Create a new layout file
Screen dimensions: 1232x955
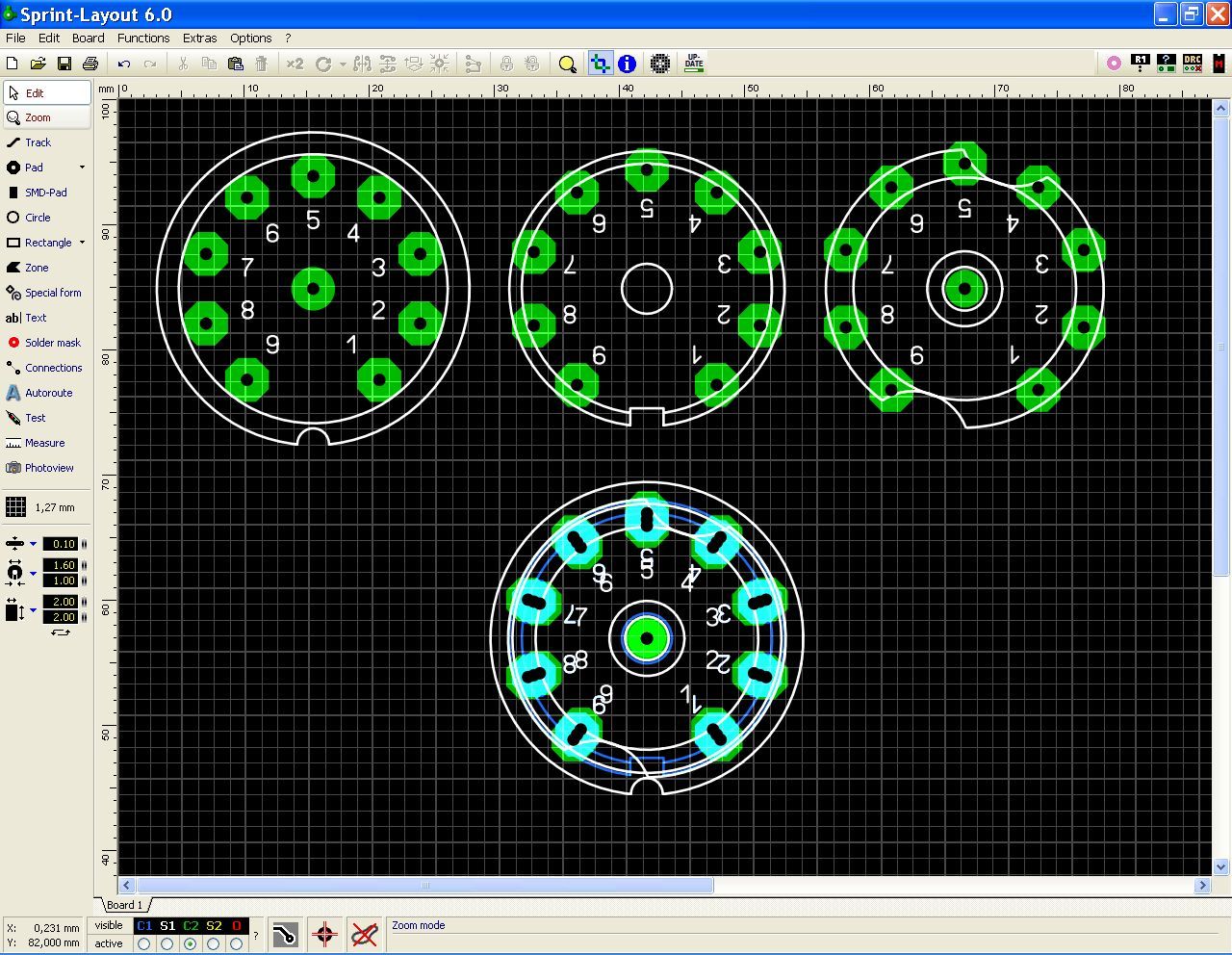click(x=13, y=64)
